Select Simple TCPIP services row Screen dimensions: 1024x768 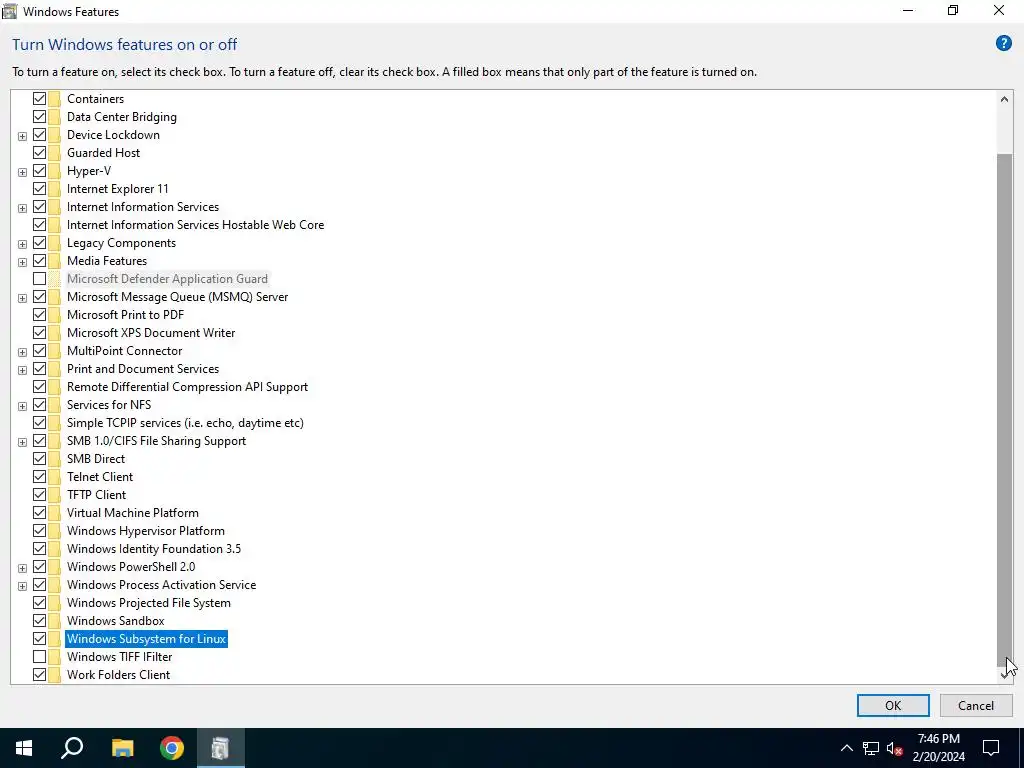[x=185, y=423]
